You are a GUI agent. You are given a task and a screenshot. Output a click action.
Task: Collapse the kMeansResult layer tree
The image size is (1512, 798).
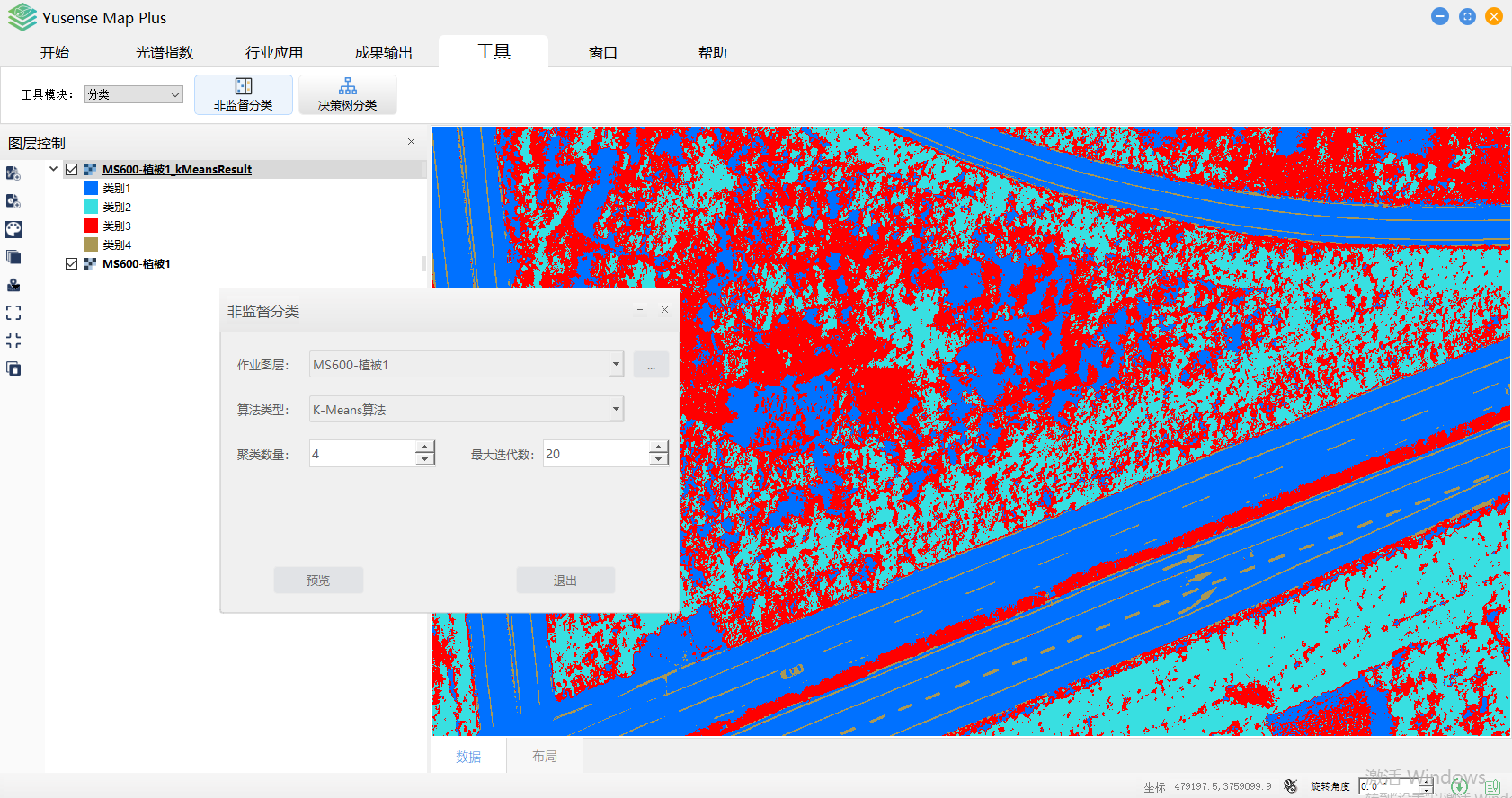click(x=53, y=169)
